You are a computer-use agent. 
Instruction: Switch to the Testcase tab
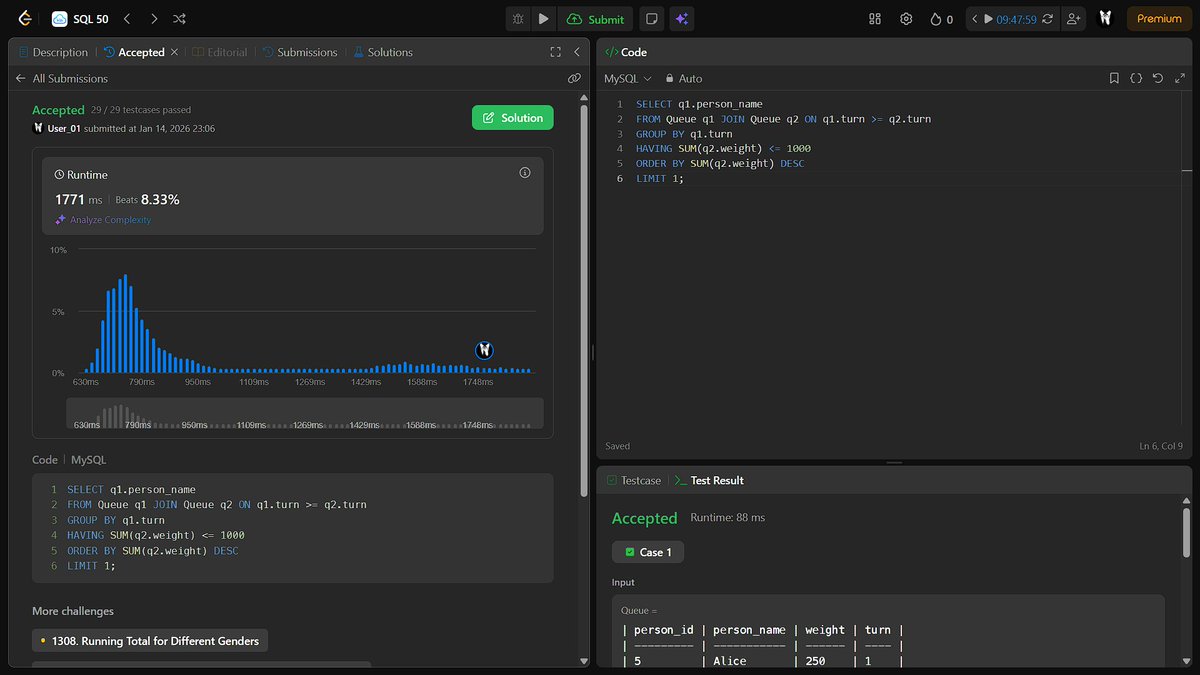click(x=633, y=480)
